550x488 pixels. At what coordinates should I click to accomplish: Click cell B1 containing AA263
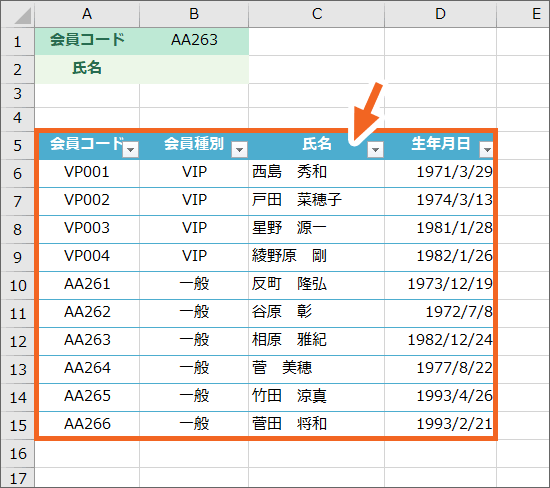[194, 40]
